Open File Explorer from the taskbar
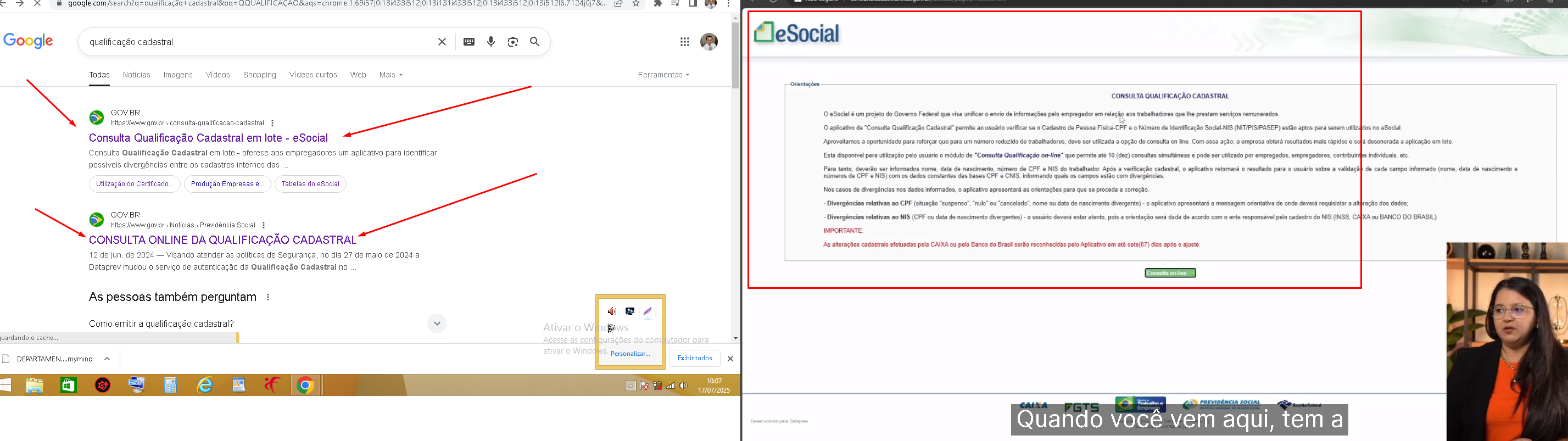 (34, 386)
